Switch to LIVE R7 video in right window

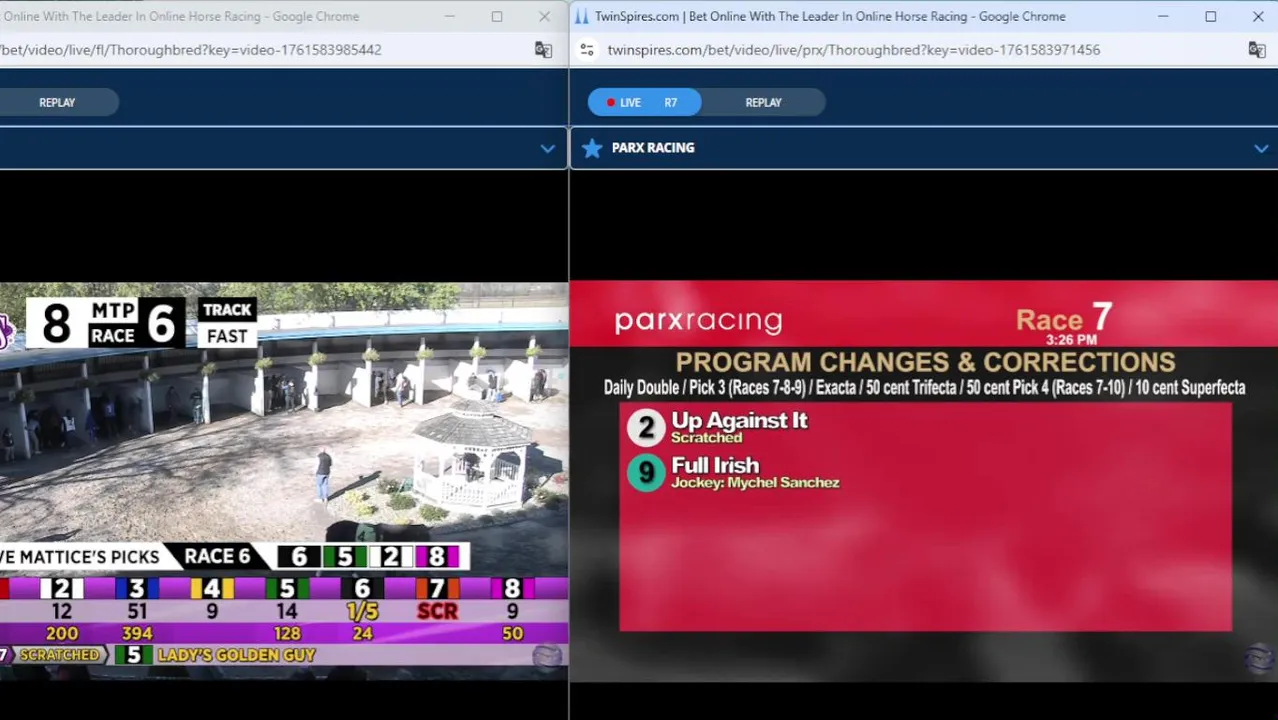pyautogui.click(x=644, y=102)
